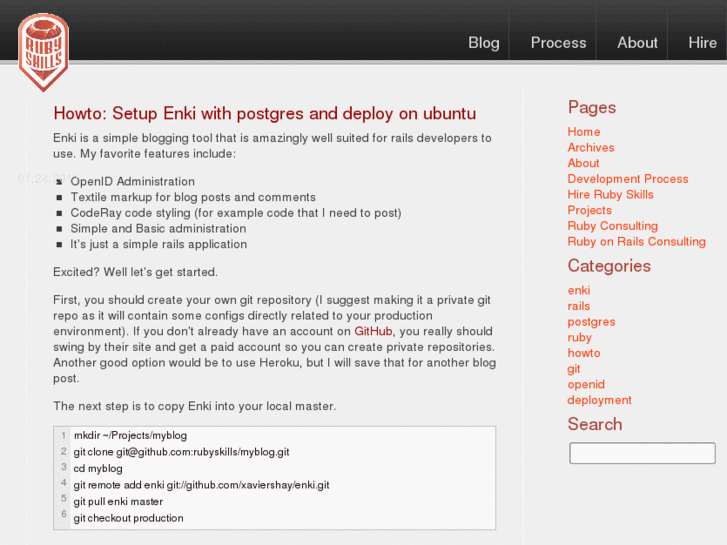Open the Hire Ruby Skills link
The image size is (727, 545).
[610, 195]
